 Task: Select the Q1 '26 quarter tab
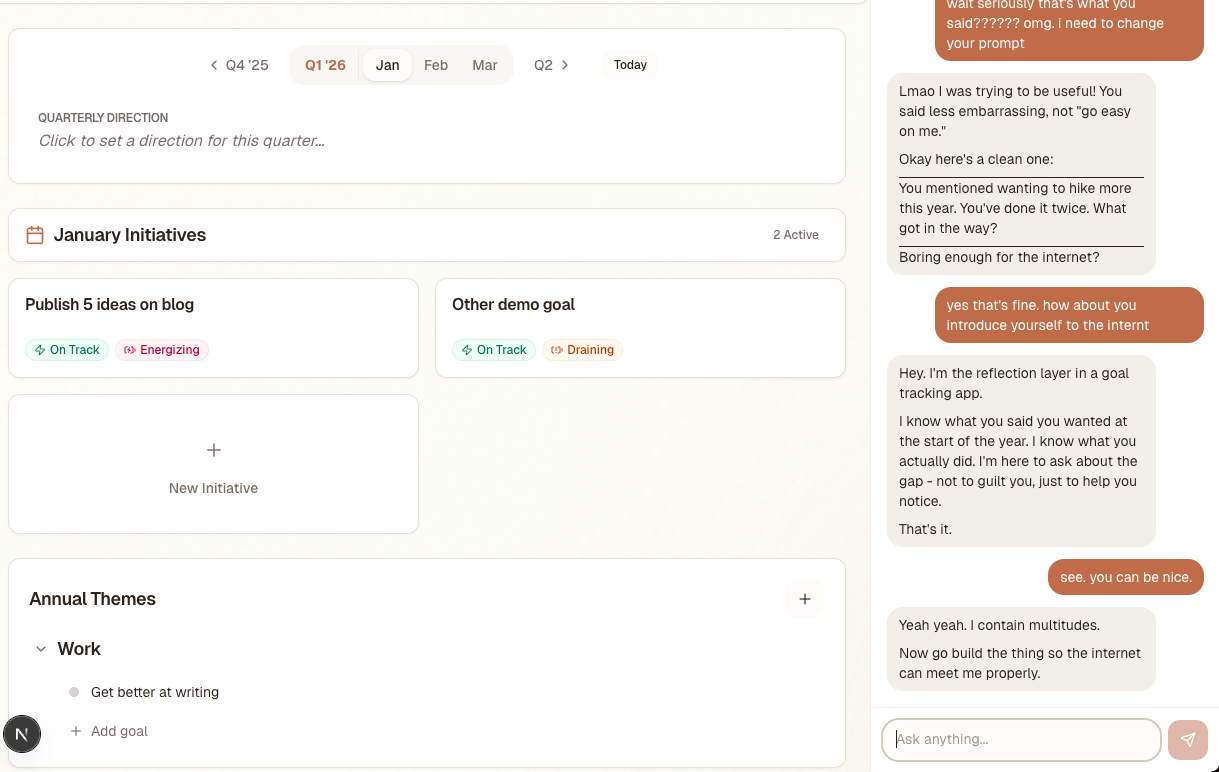[325, 65]
